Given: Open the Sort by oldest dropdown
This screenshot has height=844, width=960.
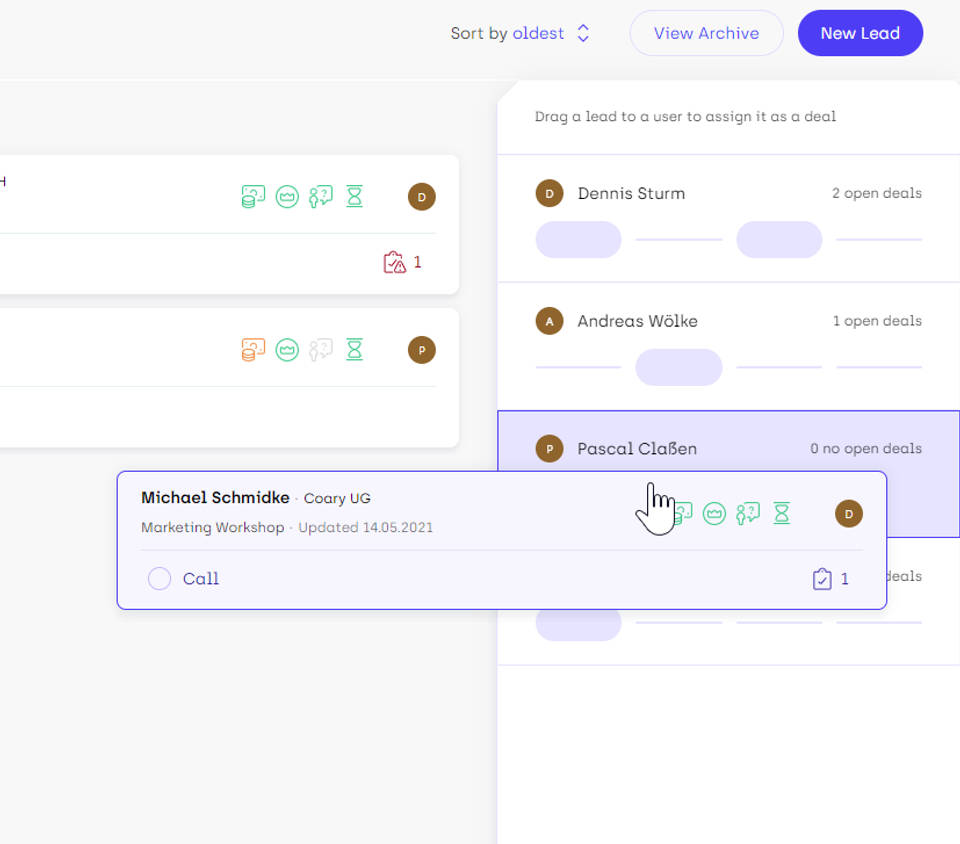Looking at the screenshot, I should click(x=520, y=33).
